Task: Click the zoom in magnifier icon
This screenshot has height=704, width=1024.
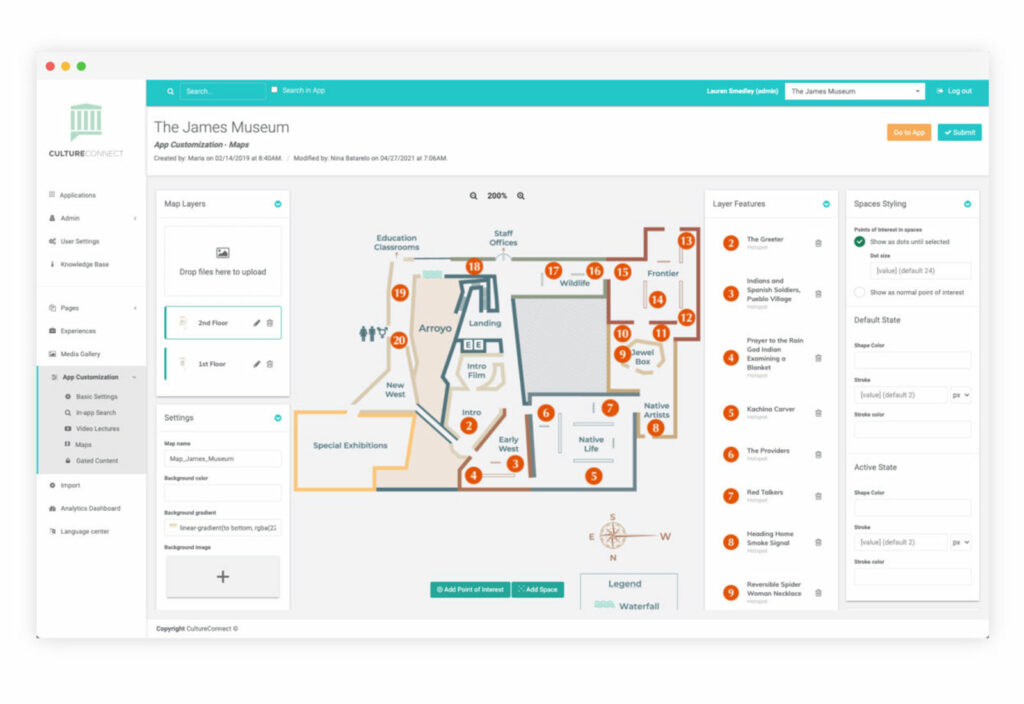Action: [521, 196]
